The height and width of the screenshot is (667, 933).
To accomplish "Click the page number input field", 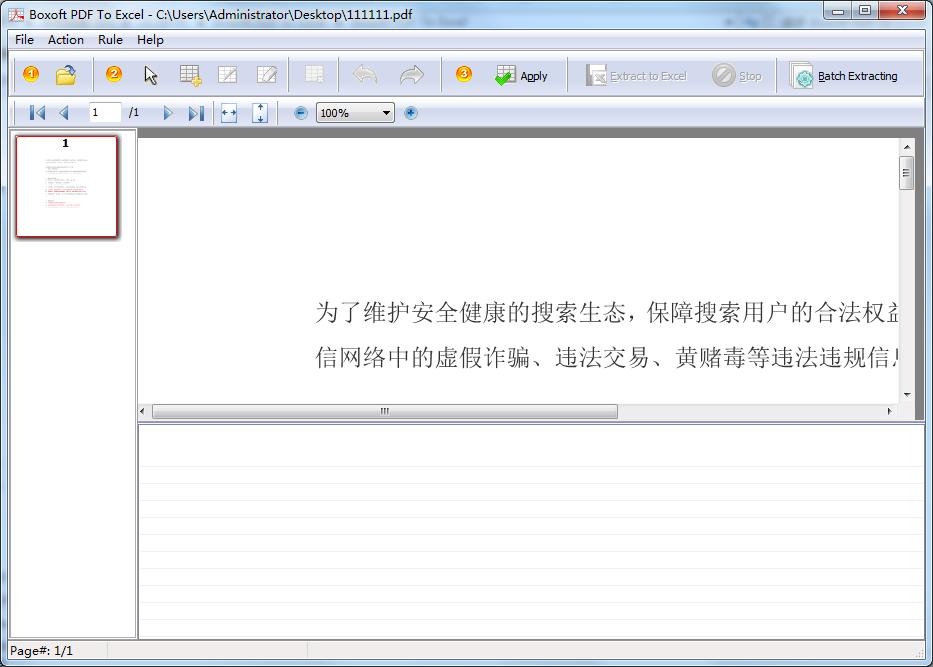I will (104, 113).
